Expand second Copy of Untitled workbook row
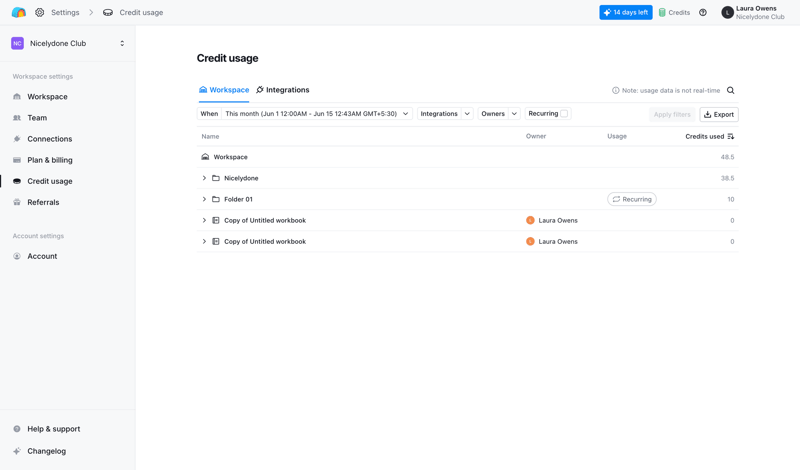 [x=204, y=241]
